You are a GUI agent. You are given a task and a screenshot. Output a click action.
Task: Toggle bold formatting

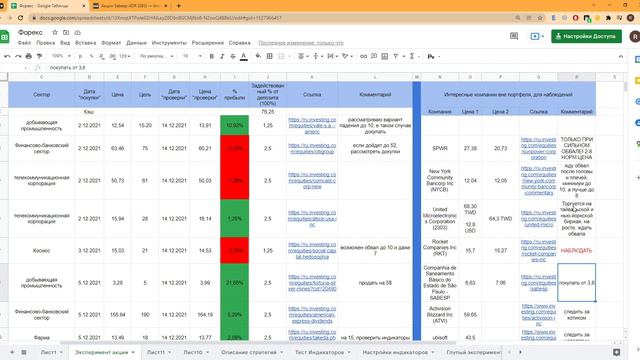click(x=211, y=56)
